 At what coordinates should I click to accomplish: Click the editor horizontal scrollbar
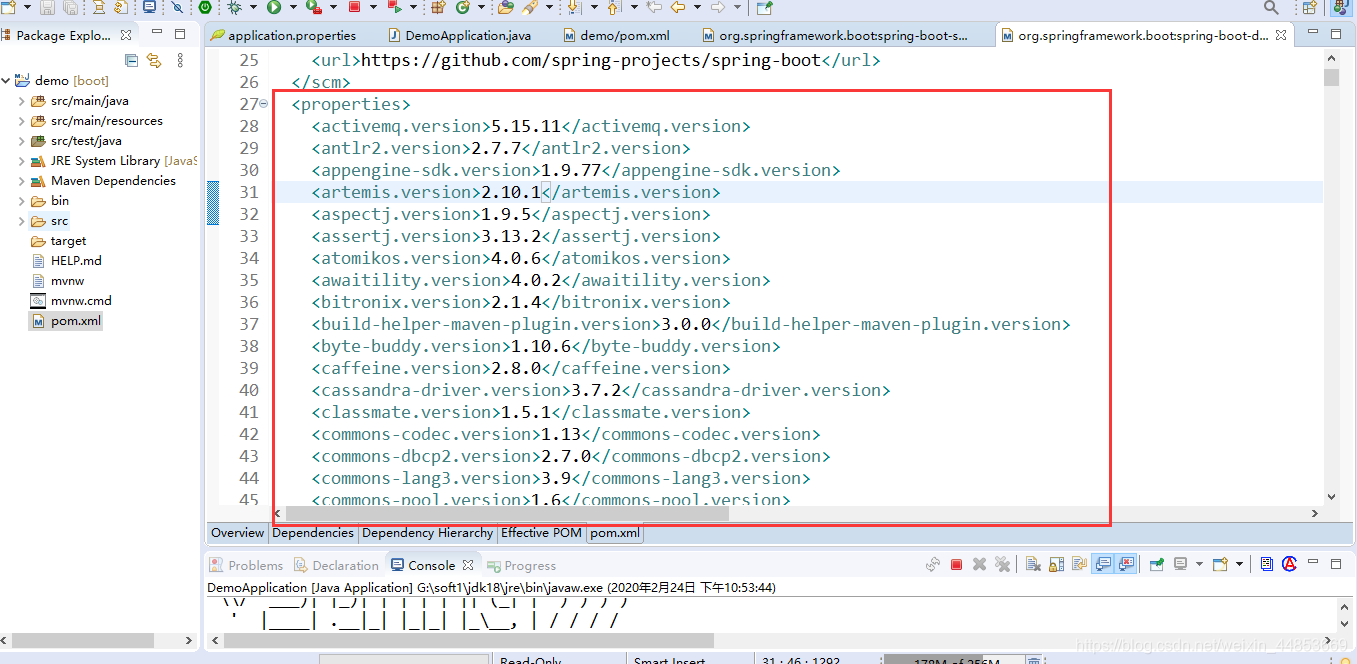pyautogui.click(x=507, y=514)
